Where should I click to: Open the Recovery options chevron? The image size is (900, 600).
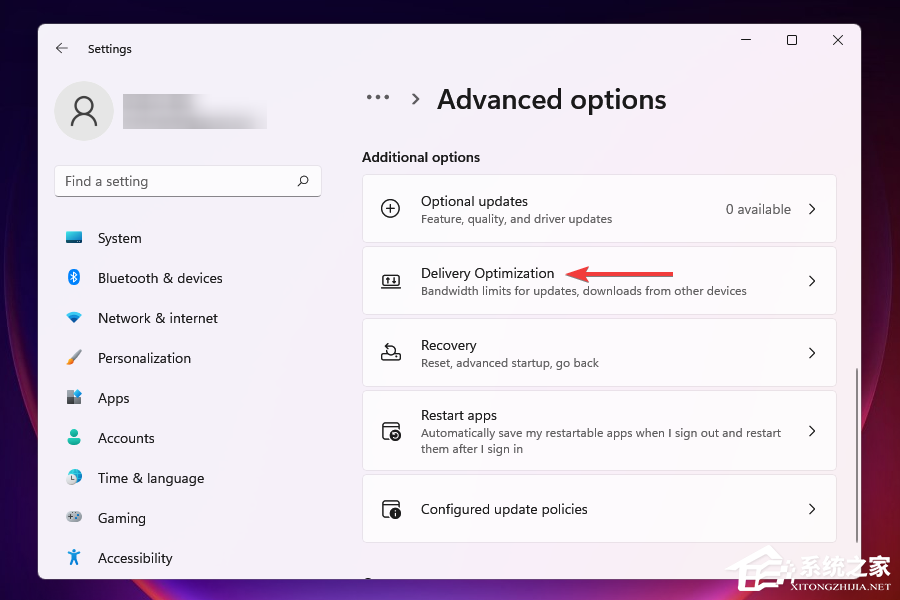pyautogui.click(x=812, y=352)
